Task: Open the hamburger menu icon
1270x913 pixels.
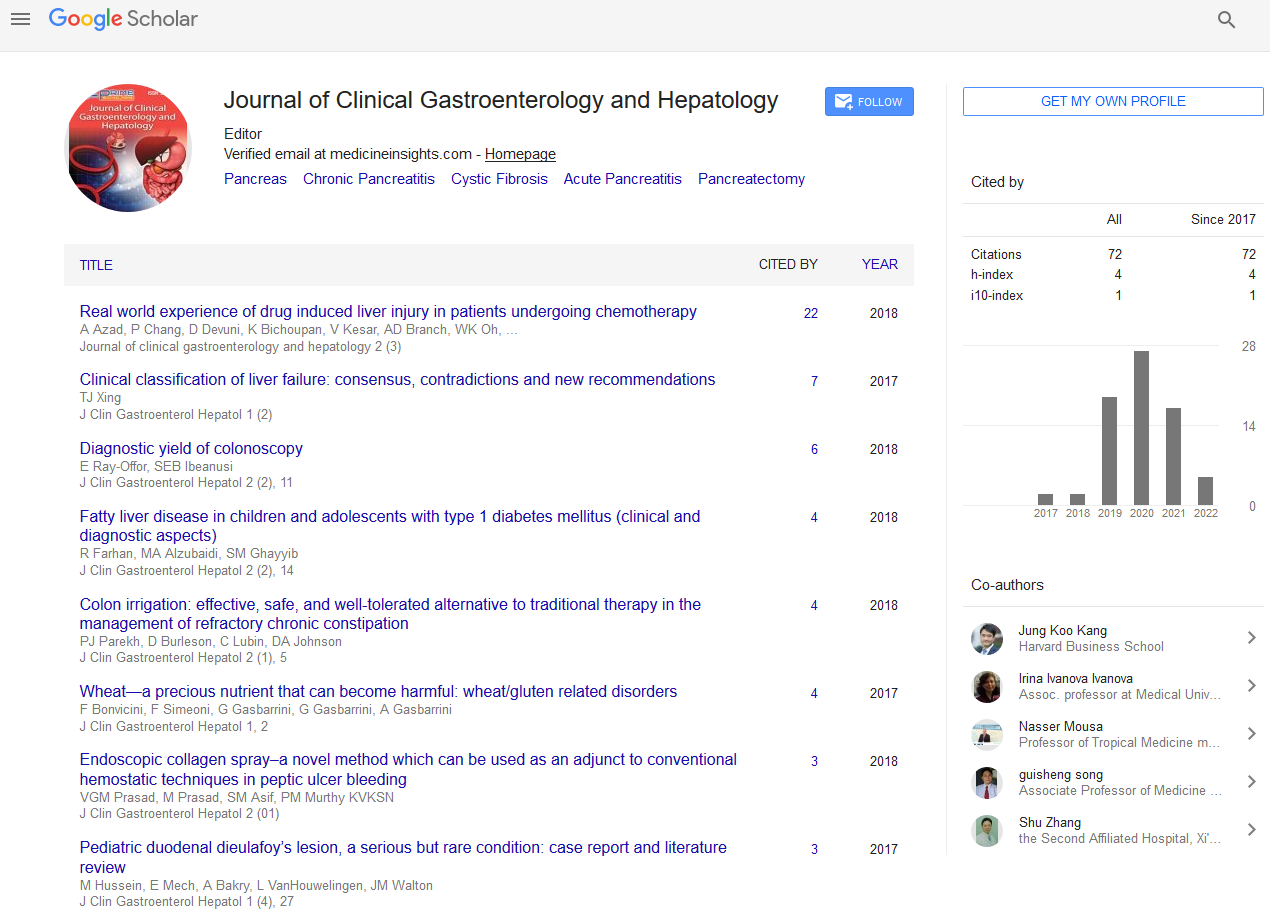Action: click(x=20, y=19)
